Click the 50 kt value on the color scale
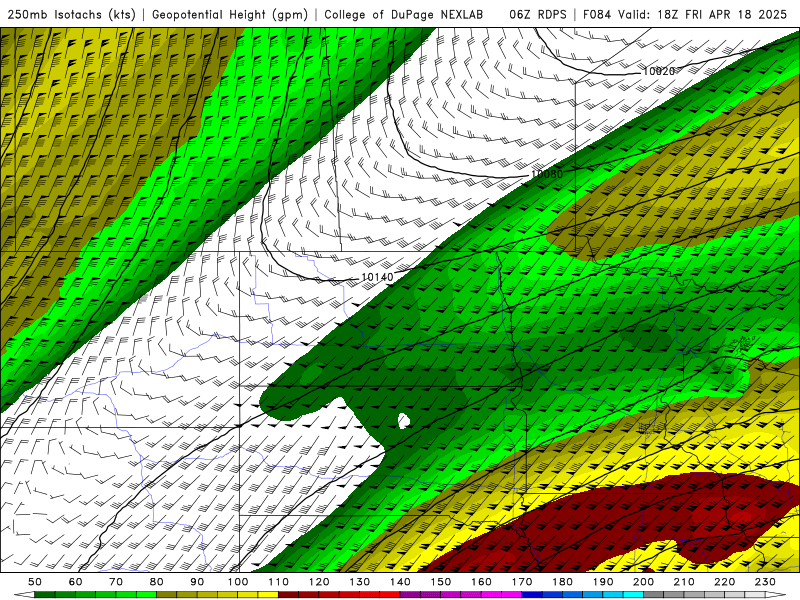The image size is (800, 600). tap(35, 582)
